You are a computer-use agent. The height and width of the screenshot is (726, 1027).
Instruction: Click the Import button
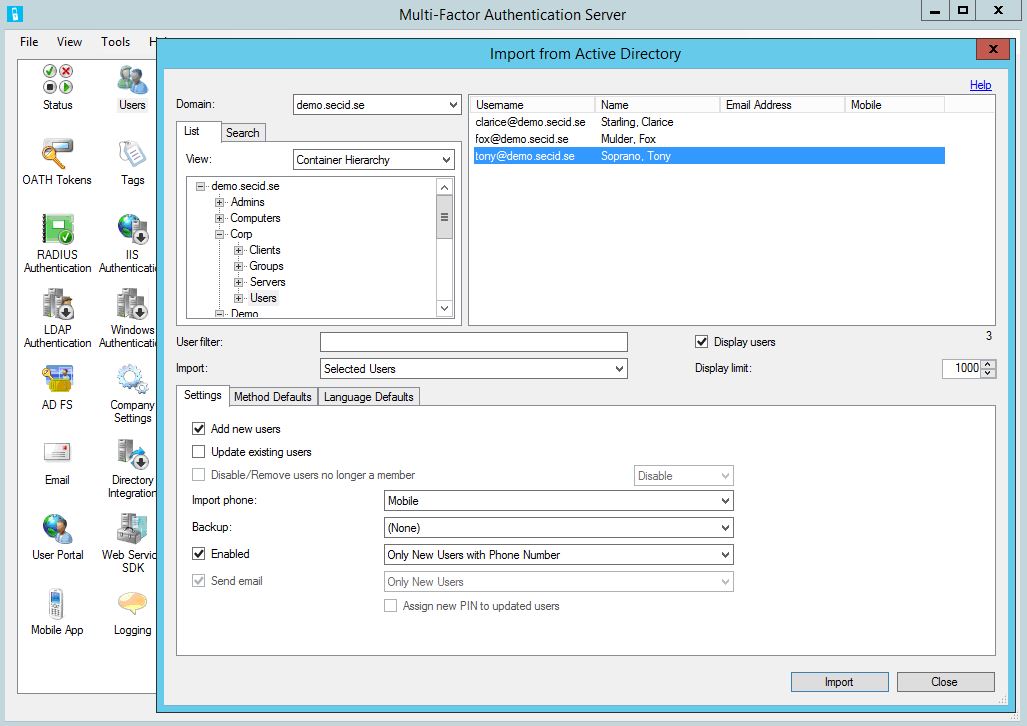coord(839,681)
